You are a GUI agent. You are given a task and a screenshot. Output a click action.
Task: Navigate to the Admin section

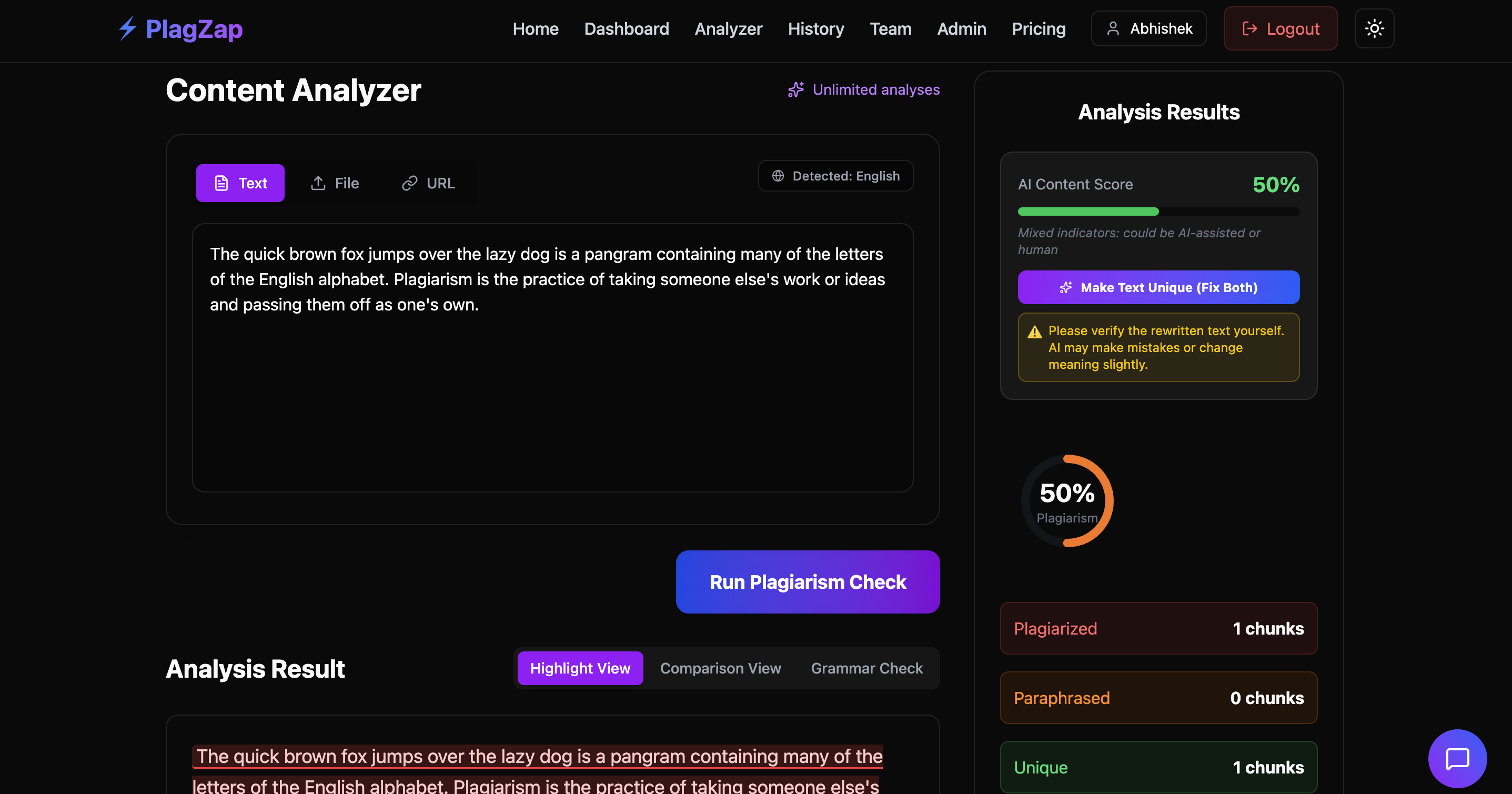[x=961, y=28]
